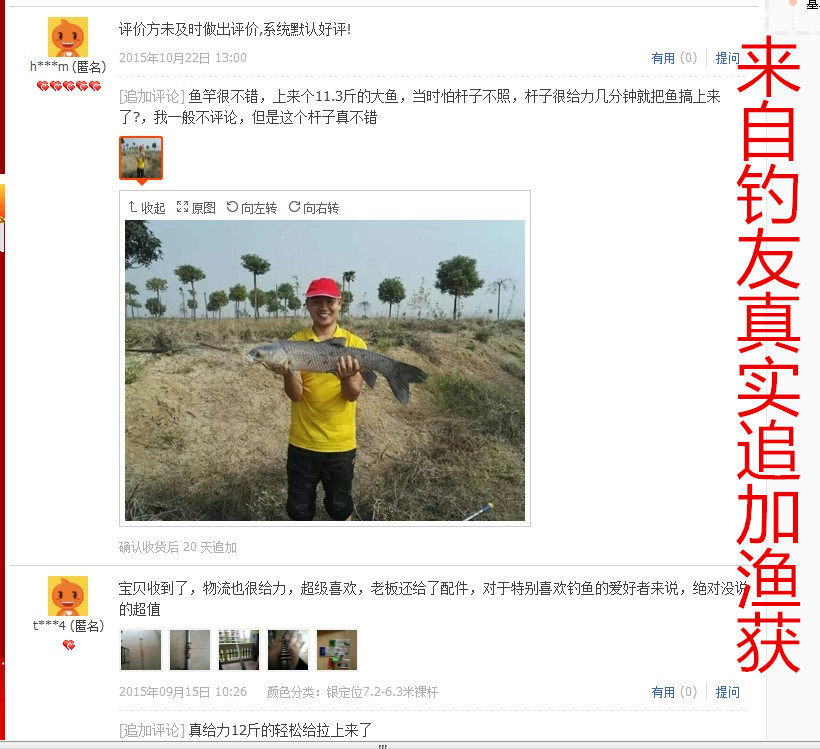Collapse the photo using 收起
The width and height of the screenshot is (820, 749).
[x=147, y=208]
